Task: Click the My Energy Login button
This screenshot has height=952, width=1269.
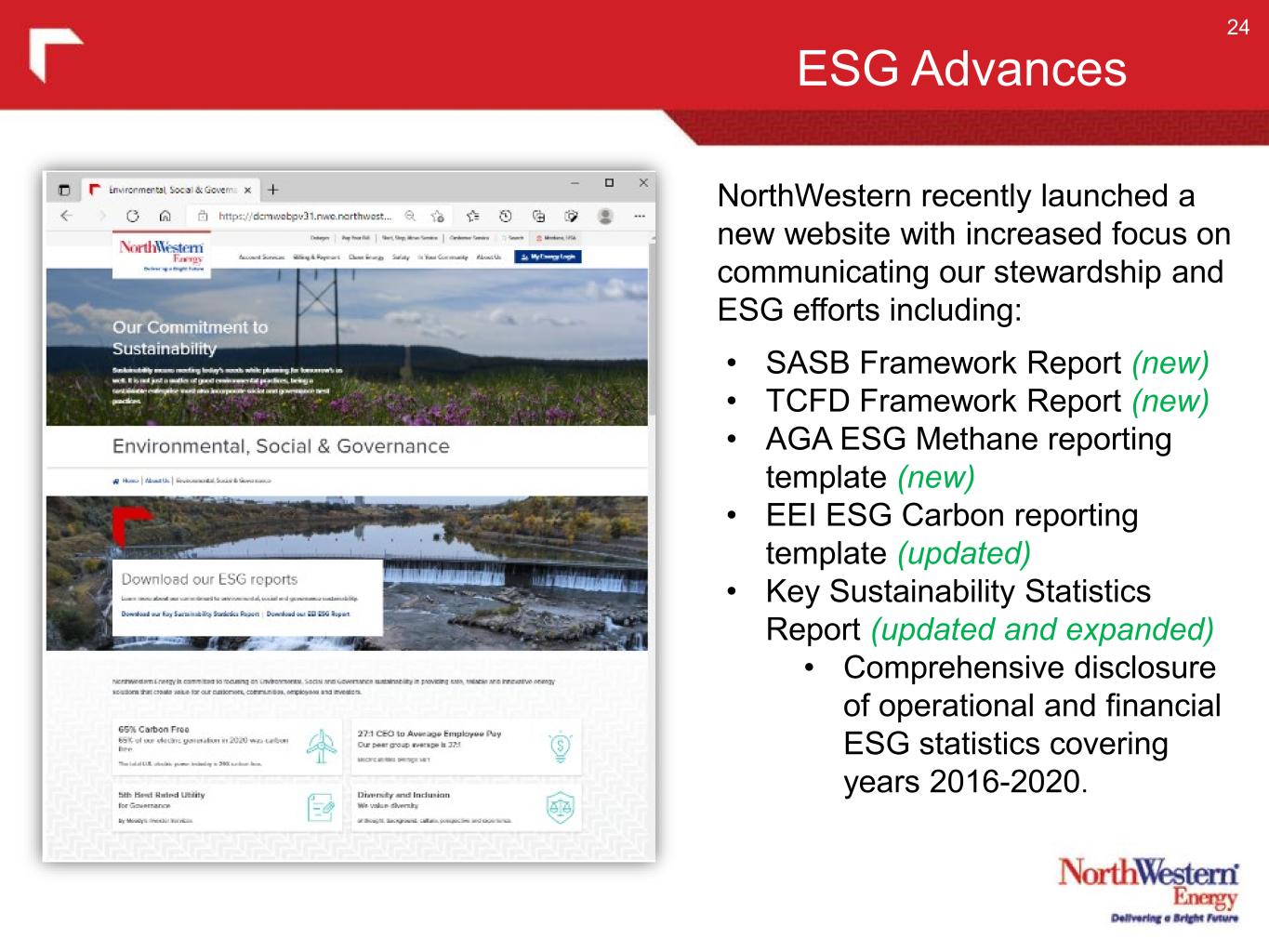Action: click(x=548, y=257)
